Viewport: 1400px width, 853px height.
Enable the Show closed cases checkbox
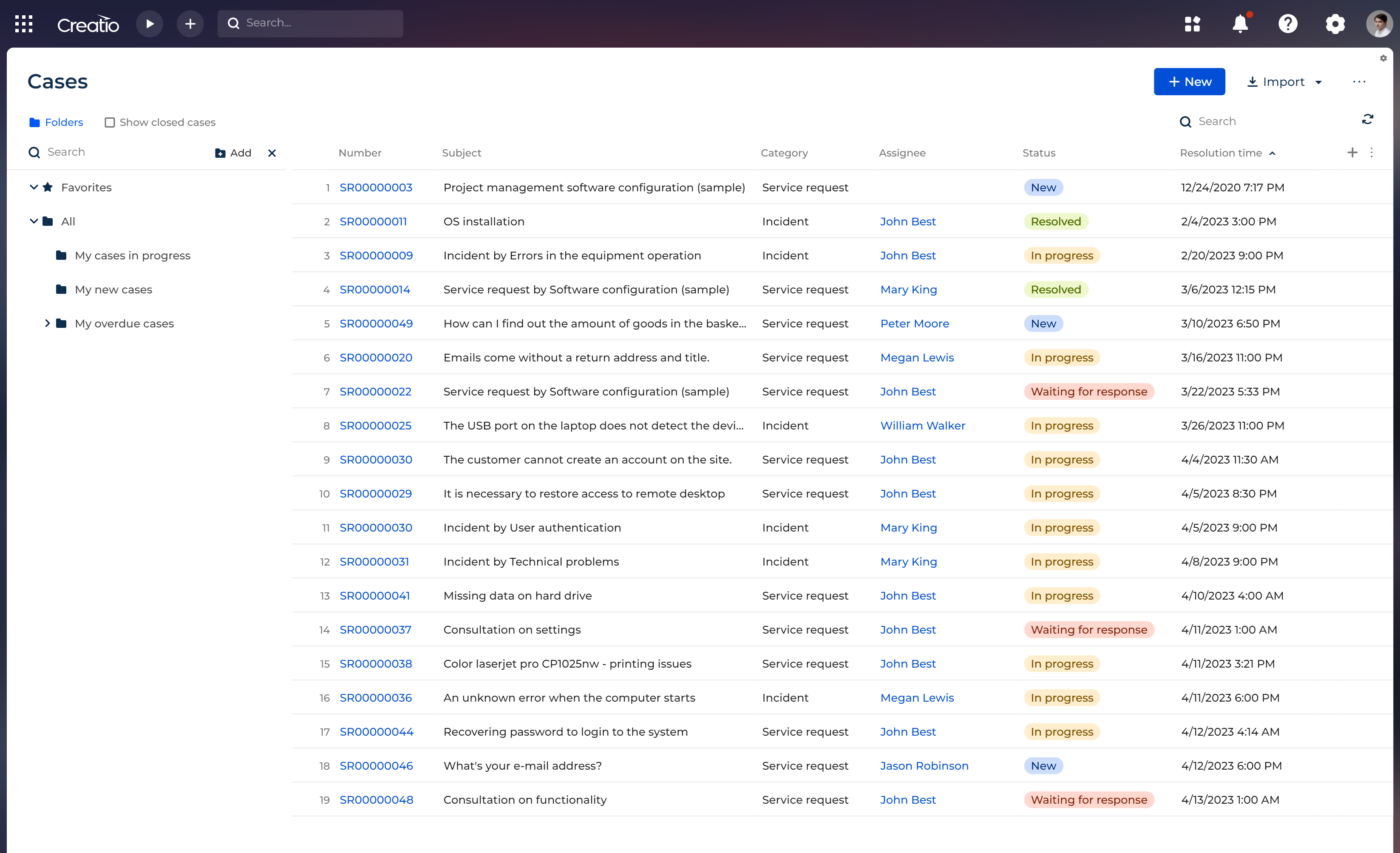pos(110,122)
